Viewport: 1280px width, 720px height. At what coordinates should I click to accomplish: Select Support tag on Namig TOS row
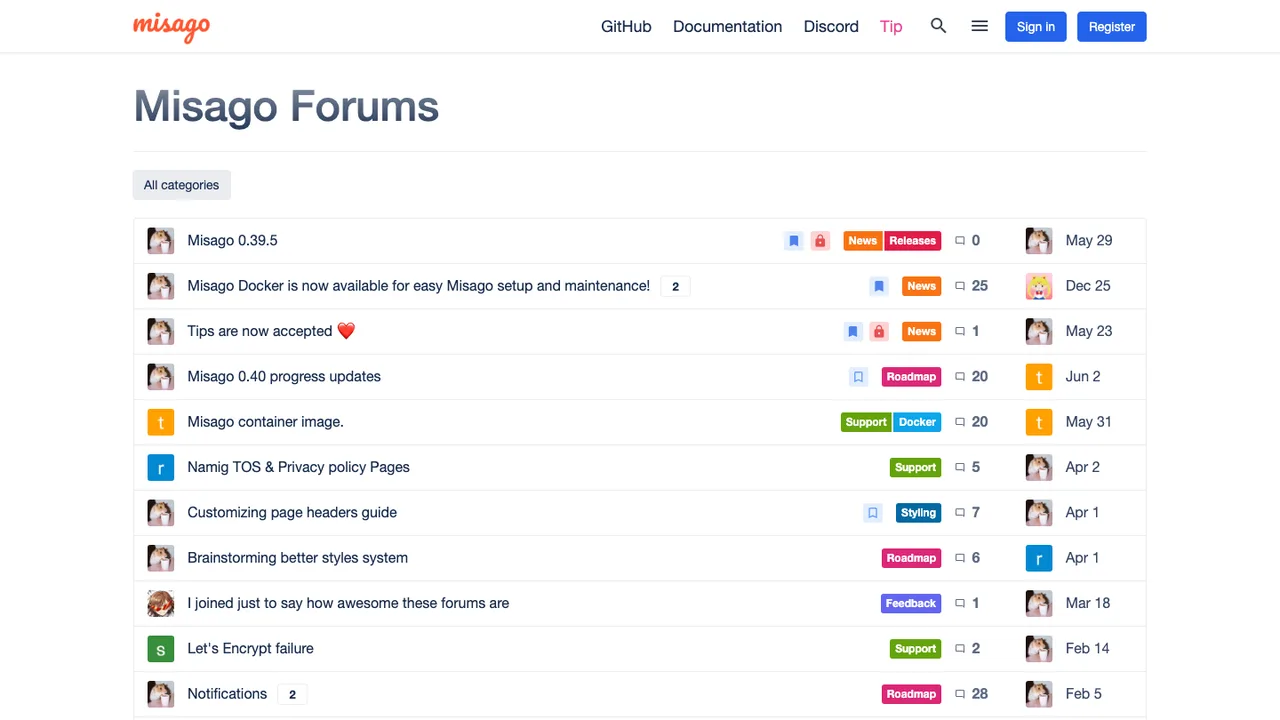click(915, 467)
